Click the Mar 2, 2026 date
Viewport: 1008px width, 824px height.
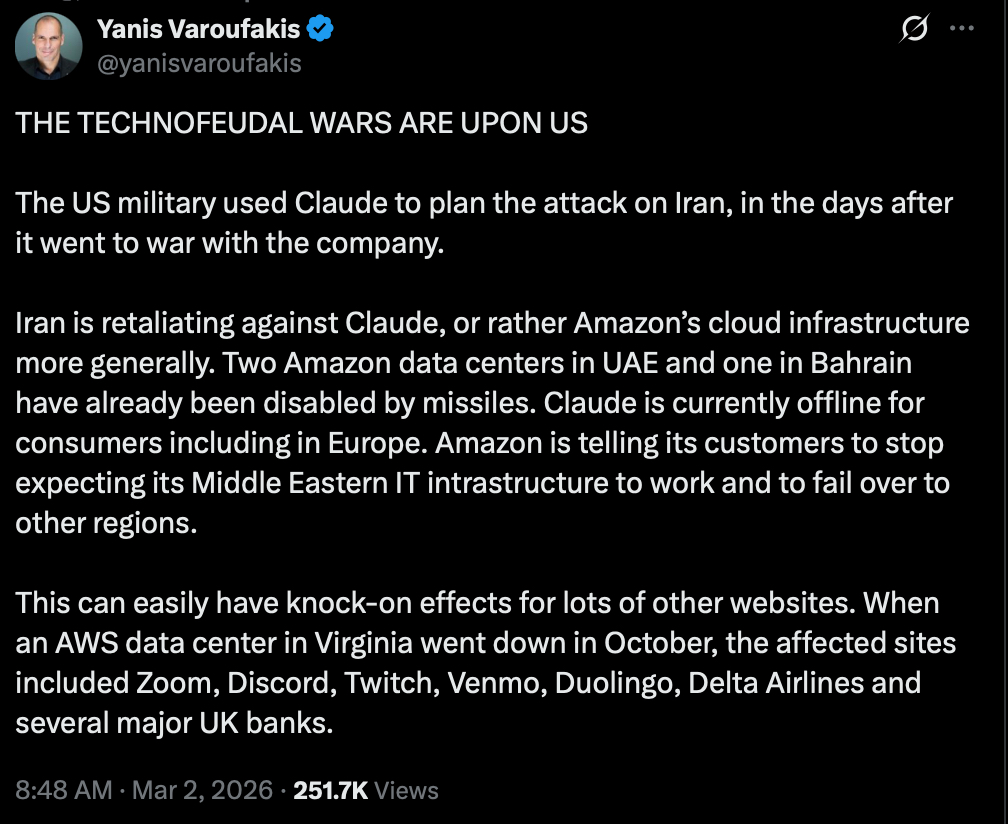click(x=205, y=790)
